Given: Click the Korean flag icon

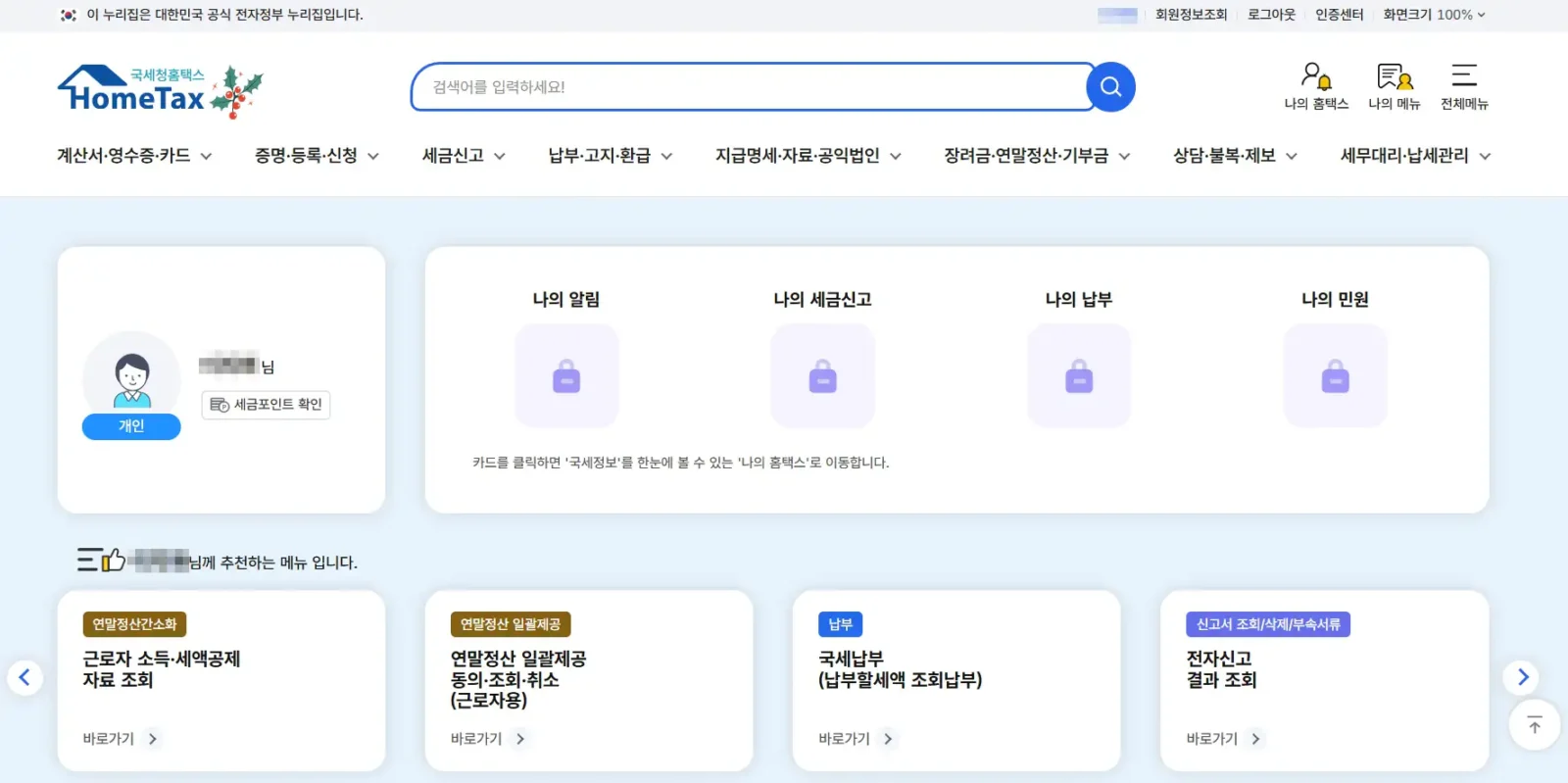Looking at the screenshot, I should tap(68, 15).
